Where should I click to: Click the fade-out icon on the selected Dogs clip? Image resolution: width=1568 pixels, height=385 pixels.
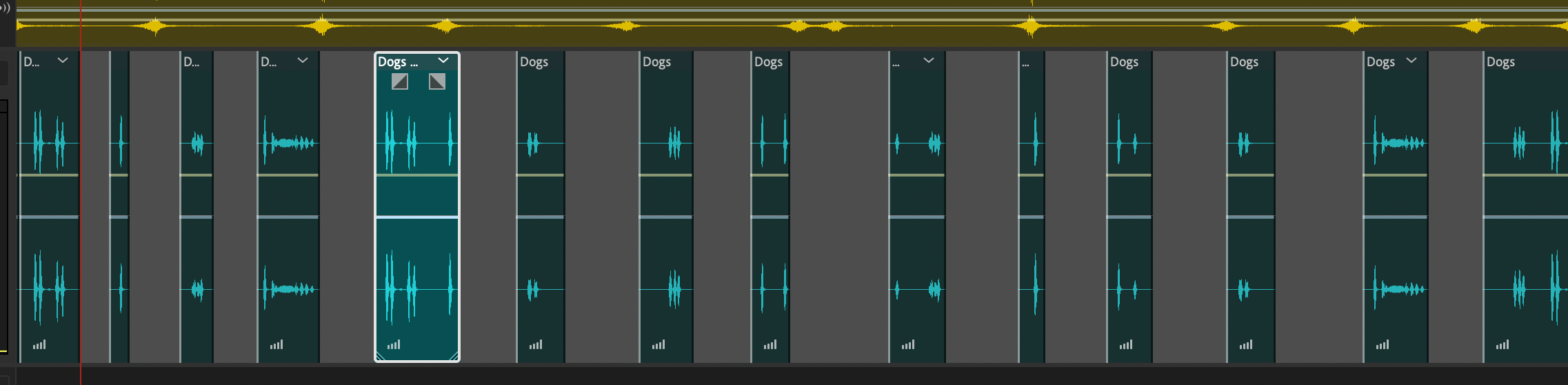pyautogui.click(x=437, y=81)
